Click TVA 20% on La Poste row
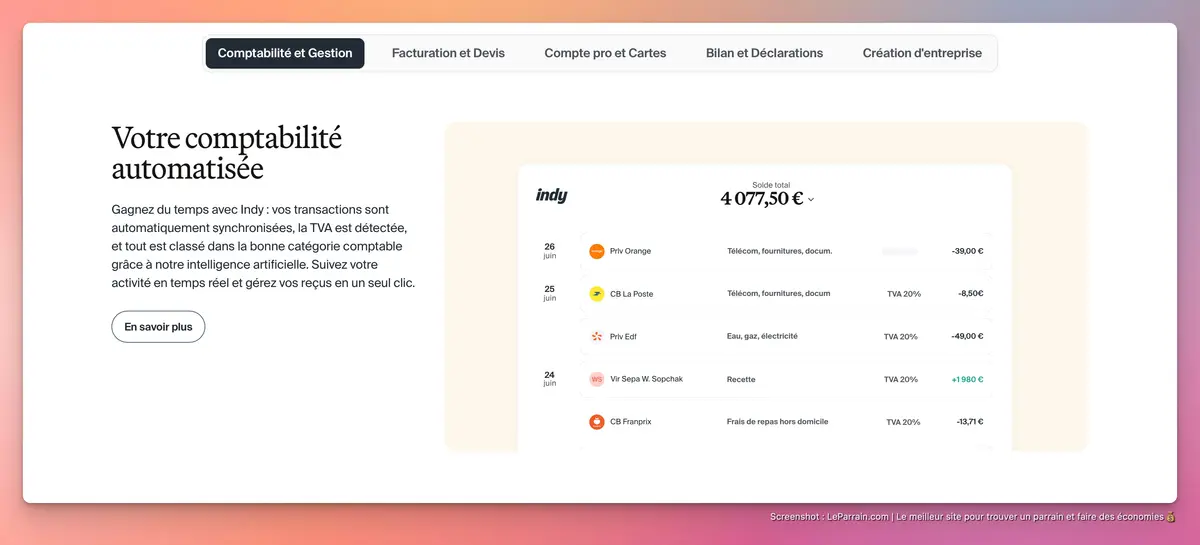Image resolution: width=1200 pixels, height=545 pixels. point(903,294)
